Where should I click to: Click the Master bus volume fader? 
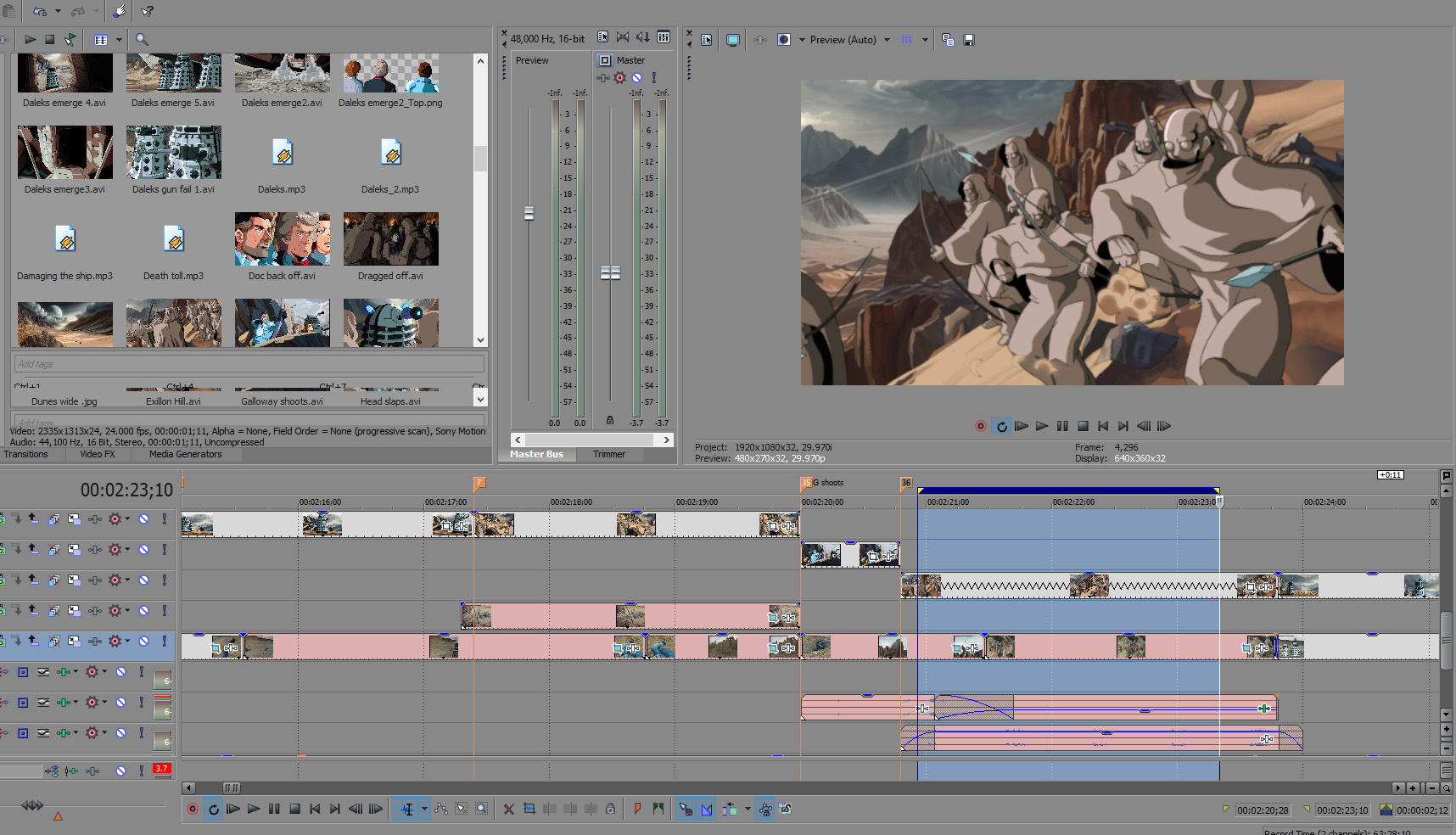pos(610,272)
